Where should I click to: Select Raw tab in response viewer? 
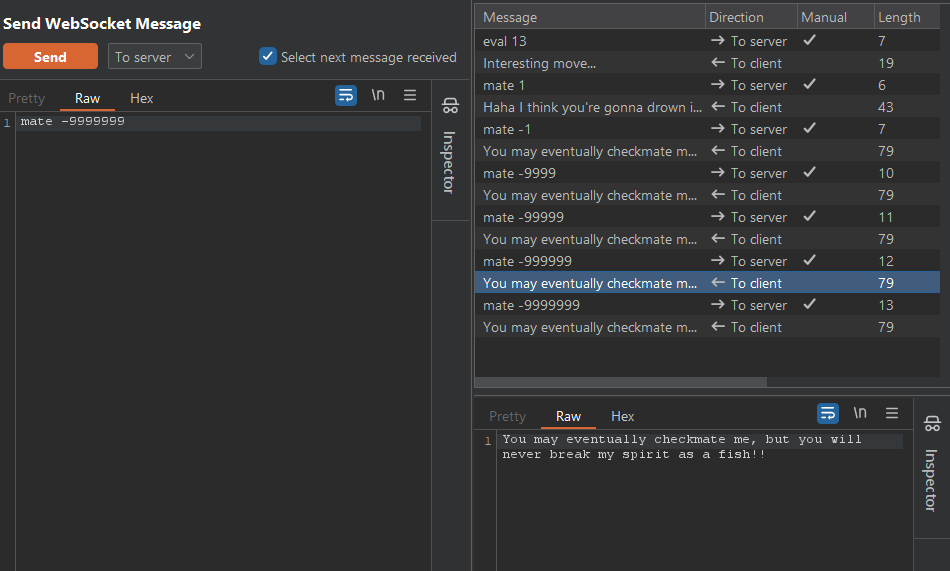568,416
